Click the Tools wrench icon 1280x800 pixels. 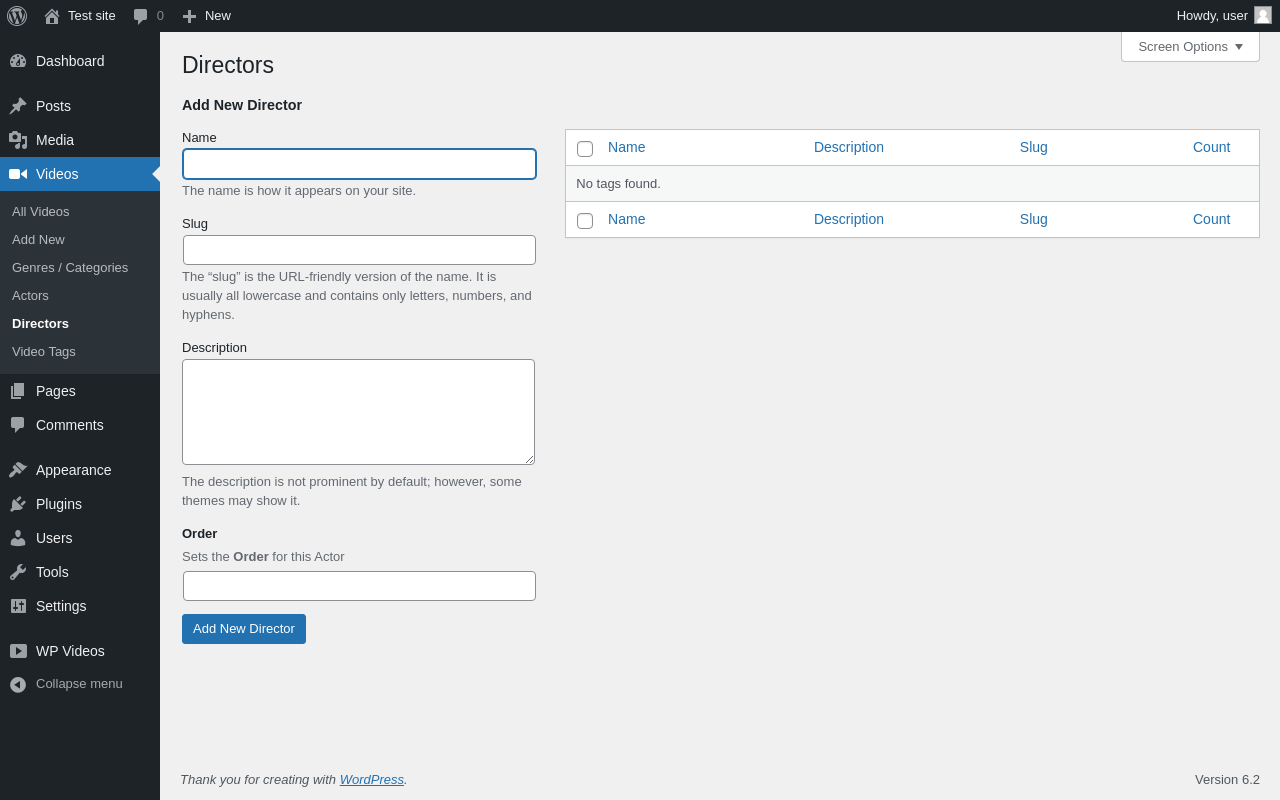tap(18, 572)
